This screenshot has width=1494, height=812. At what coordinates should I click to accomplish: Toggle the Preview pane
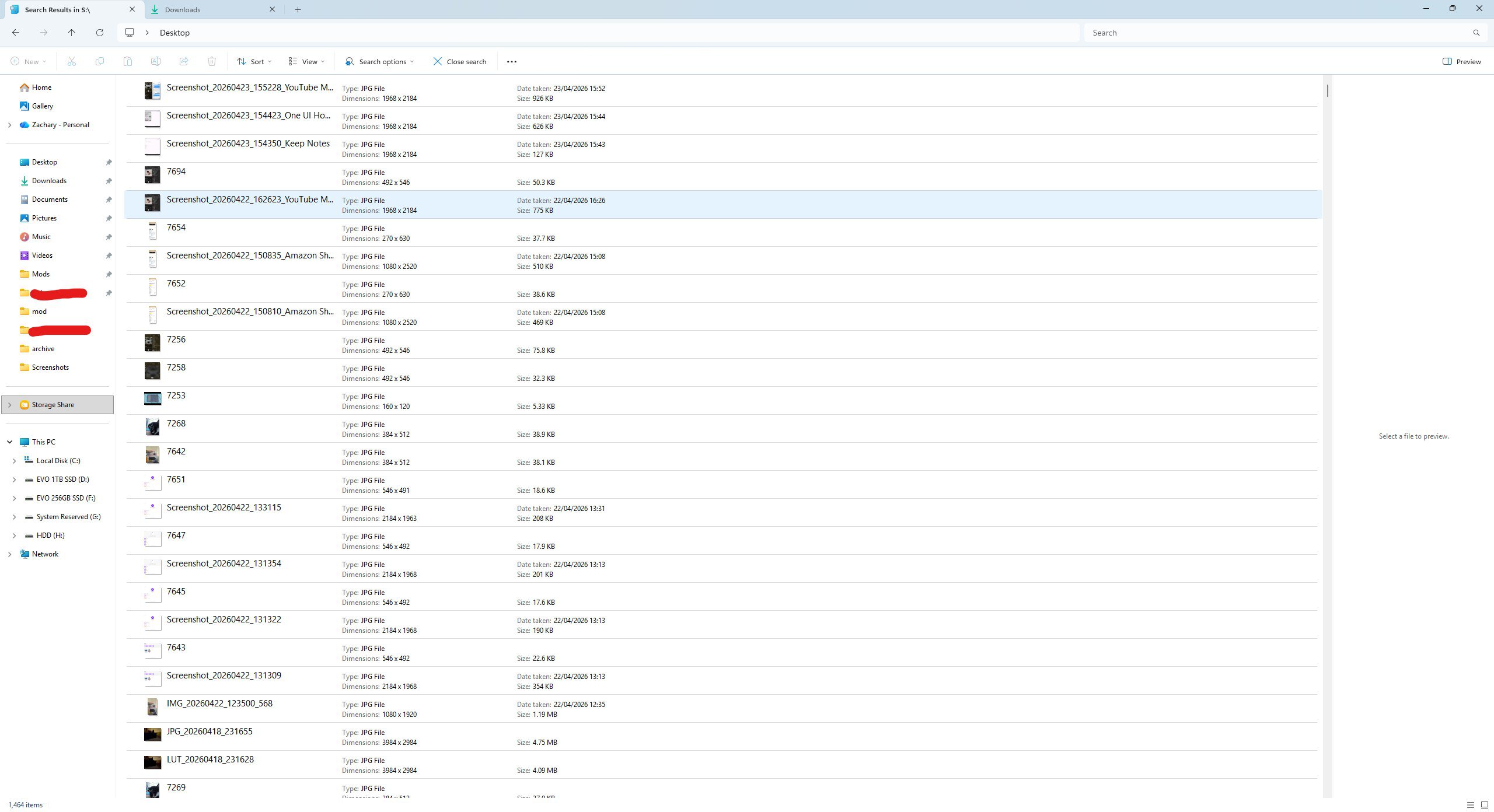coord(1461,61)
